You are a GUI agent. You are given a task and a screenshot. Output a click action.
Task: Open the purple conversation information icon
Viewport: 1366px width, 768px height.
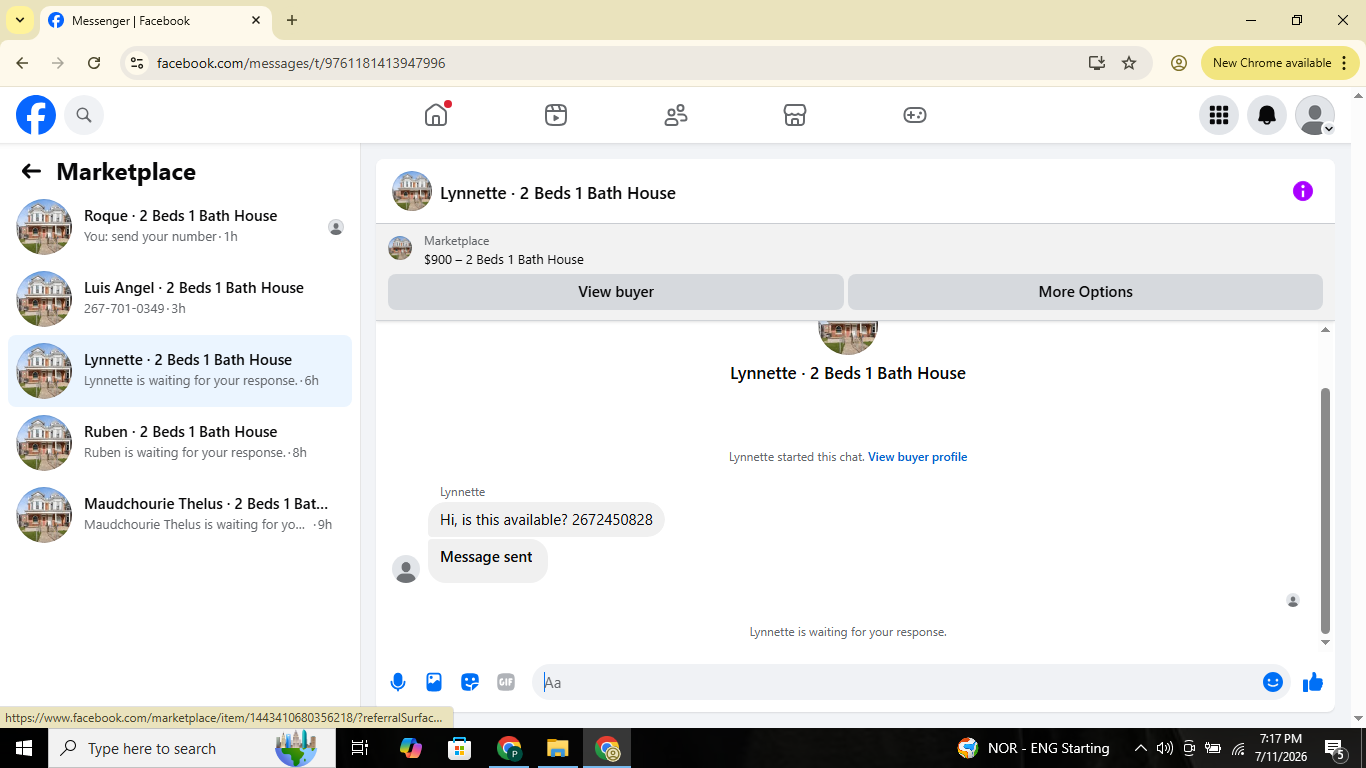pyautogui.click(x=1302, y=191)
